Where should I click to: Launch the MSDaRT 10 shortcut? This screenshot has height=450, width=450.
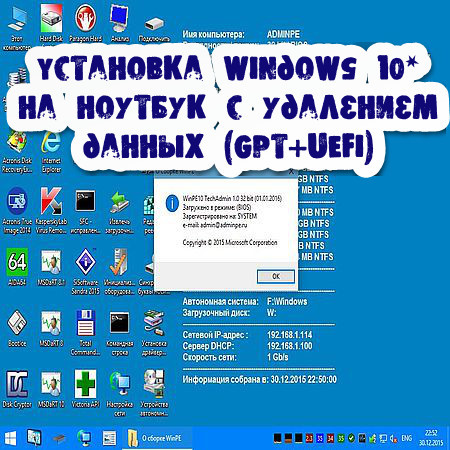click(51, 389)
